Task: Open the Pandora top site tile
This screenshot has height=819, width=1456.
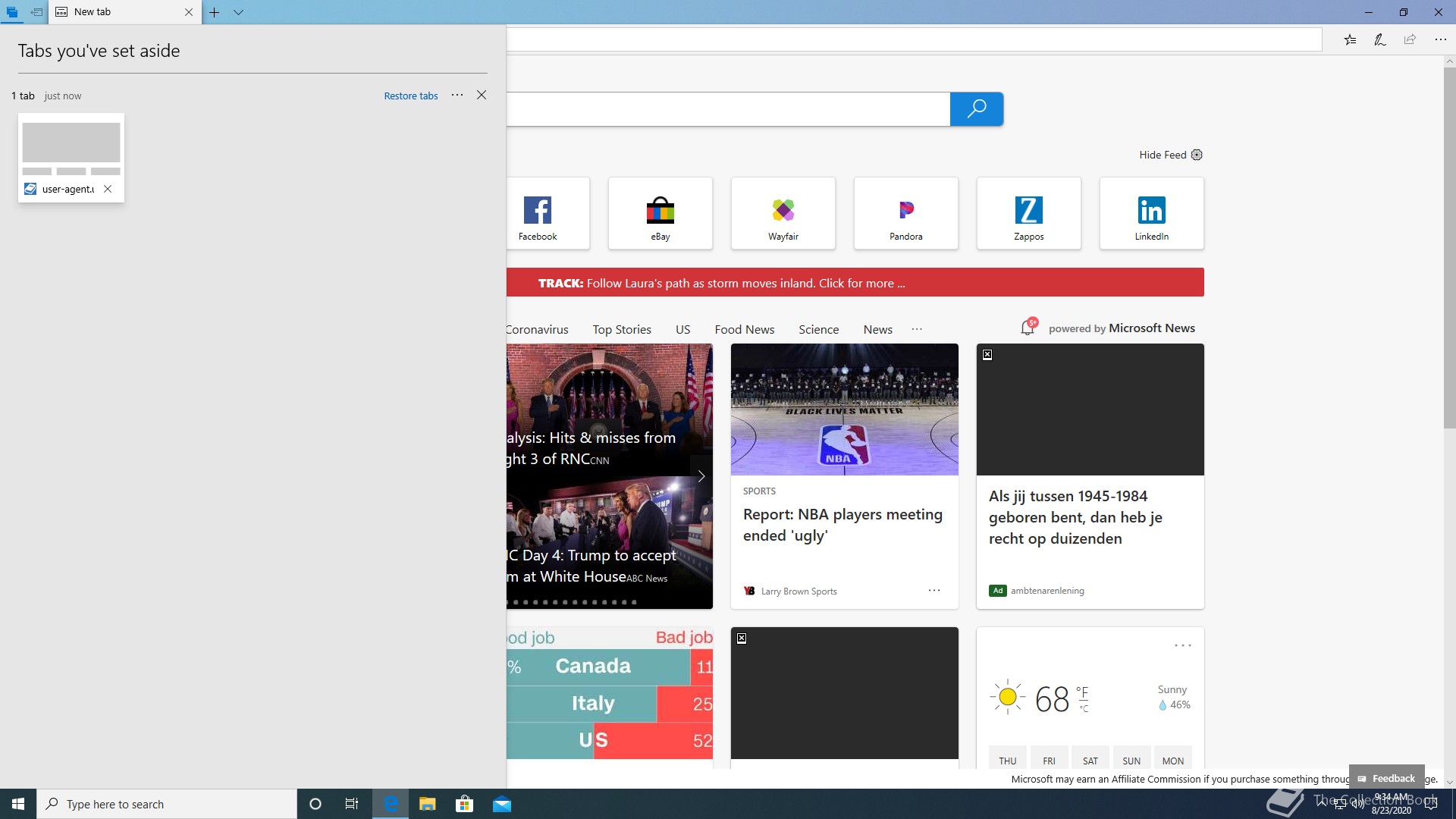Action: pyautogui.click(x=906, y=213)
